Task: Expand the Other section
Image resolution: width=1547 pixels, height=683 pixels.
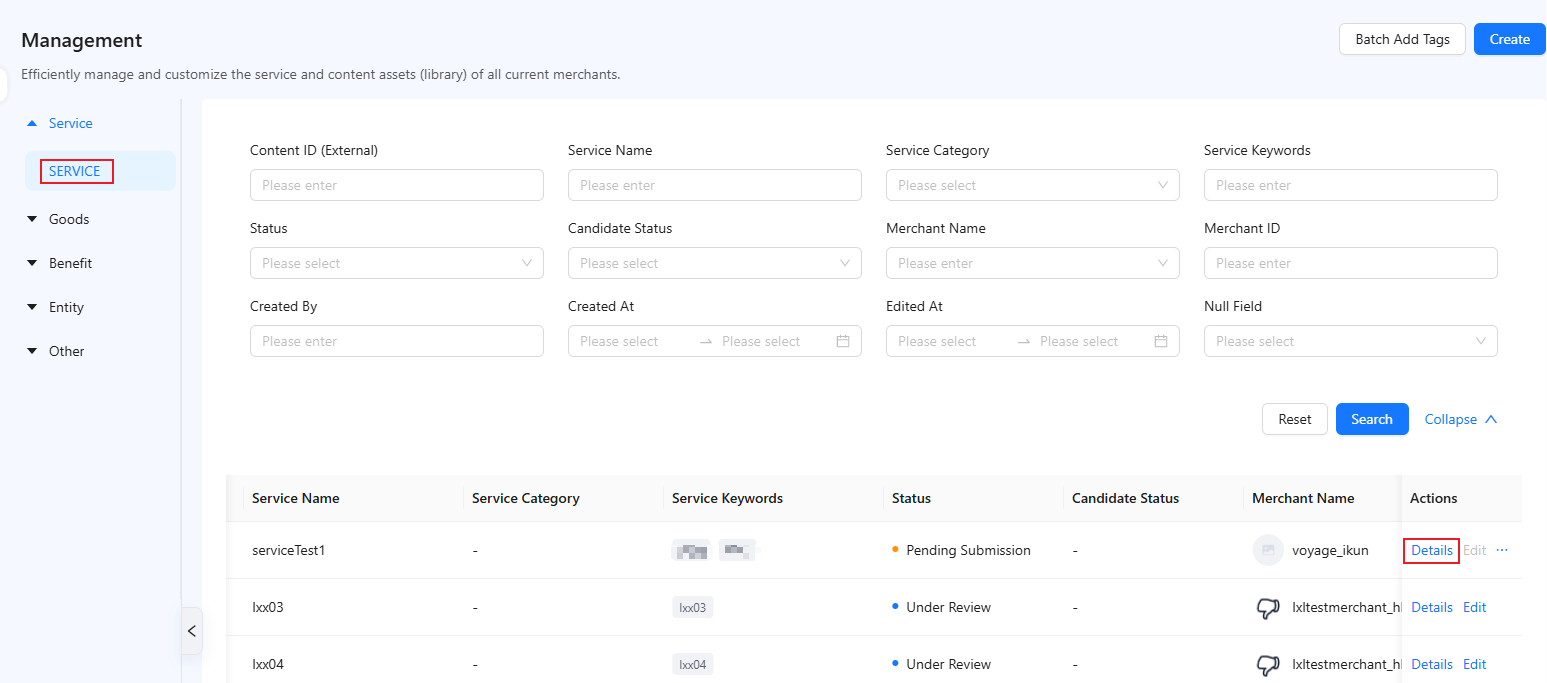Action: pos(32,351)
